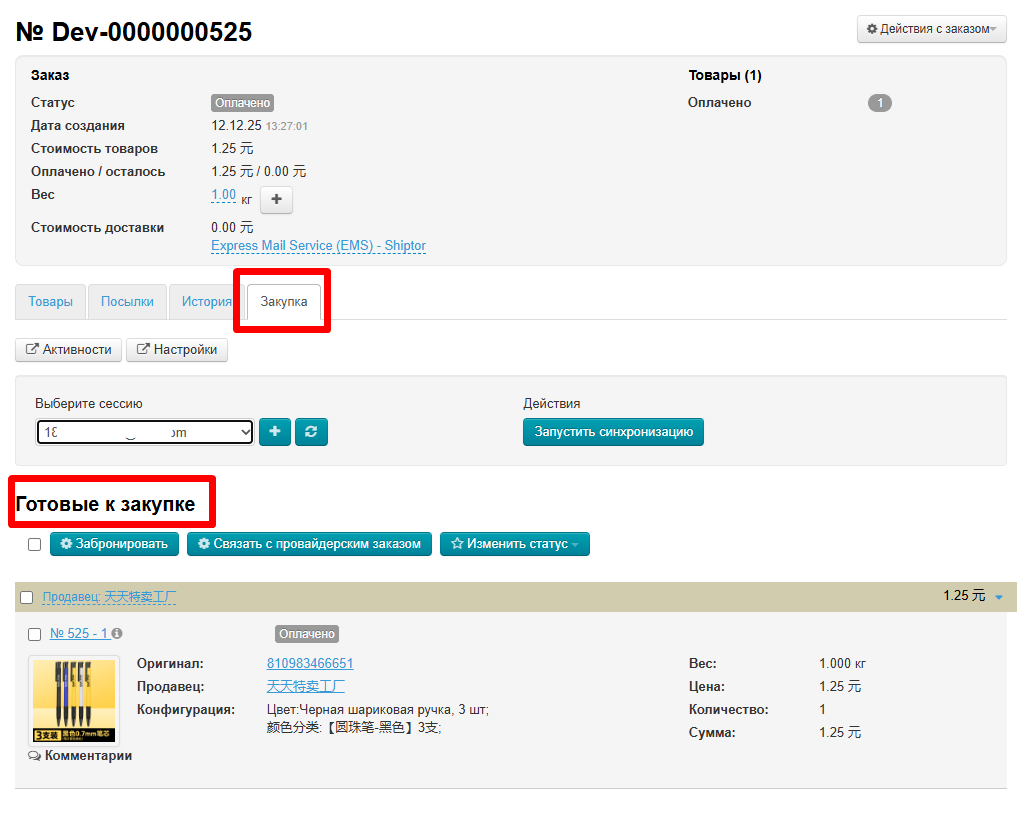This screenshot has width=1019, height=824.
Task: Switch to the Товары tab
Action: pos(50,302)
